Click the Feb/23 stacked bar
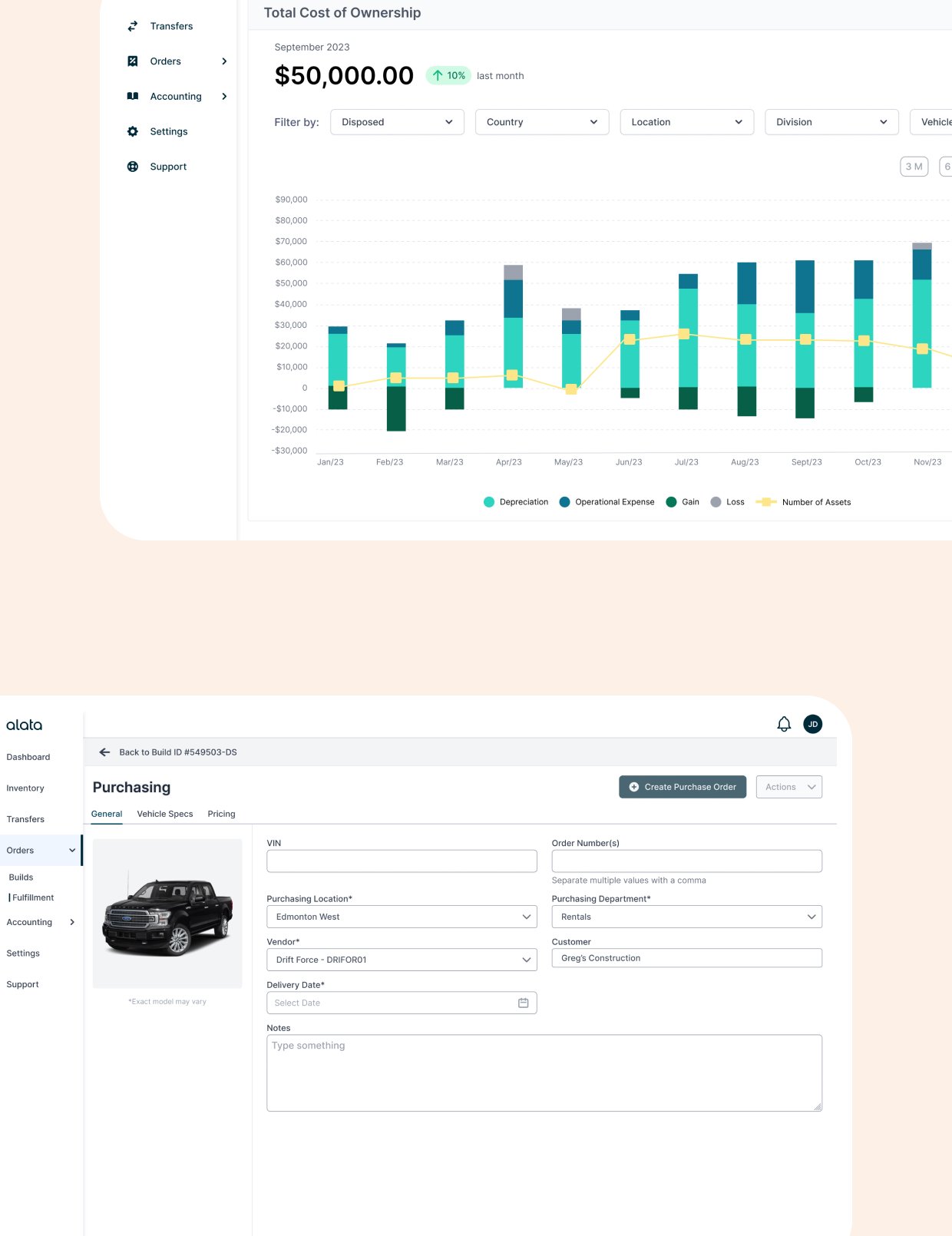This screenshot has width=952, height=1236. click(x=396, y=387)
